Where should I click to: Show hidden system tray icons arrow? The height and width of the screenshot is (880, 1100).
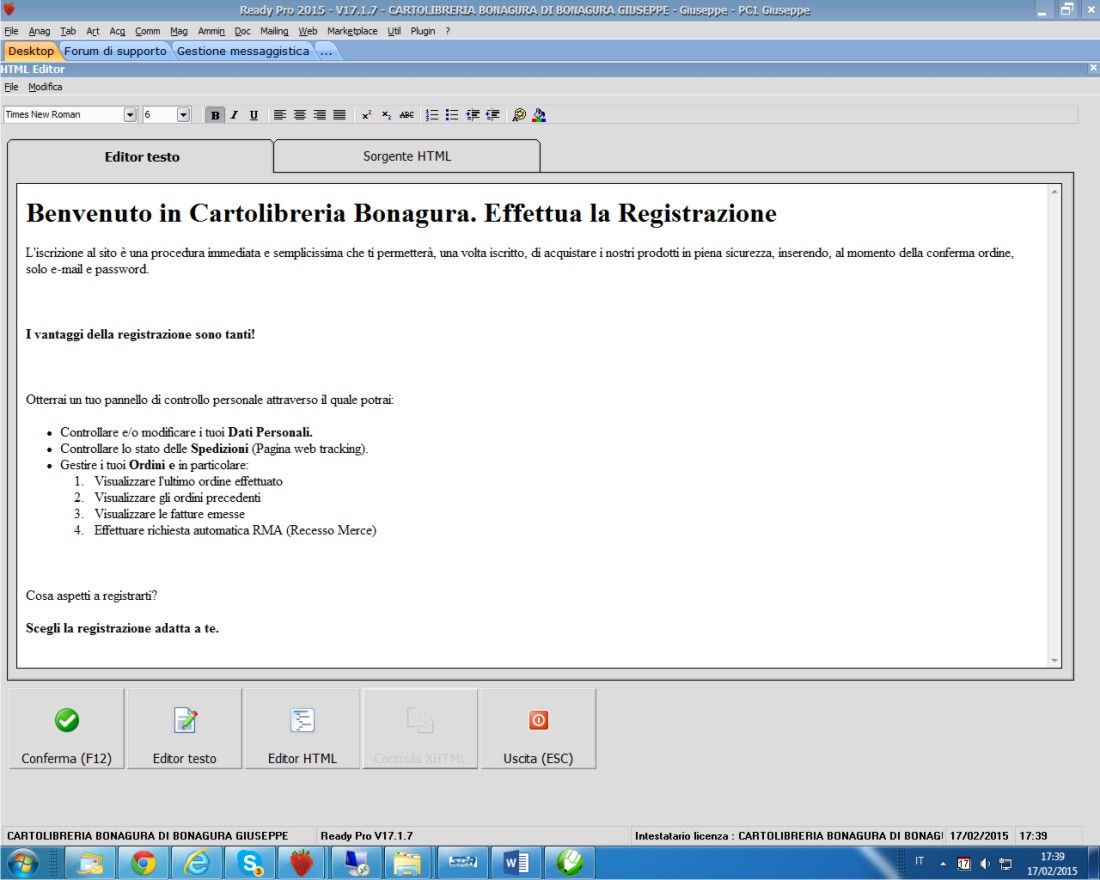(x=943, y=863)
